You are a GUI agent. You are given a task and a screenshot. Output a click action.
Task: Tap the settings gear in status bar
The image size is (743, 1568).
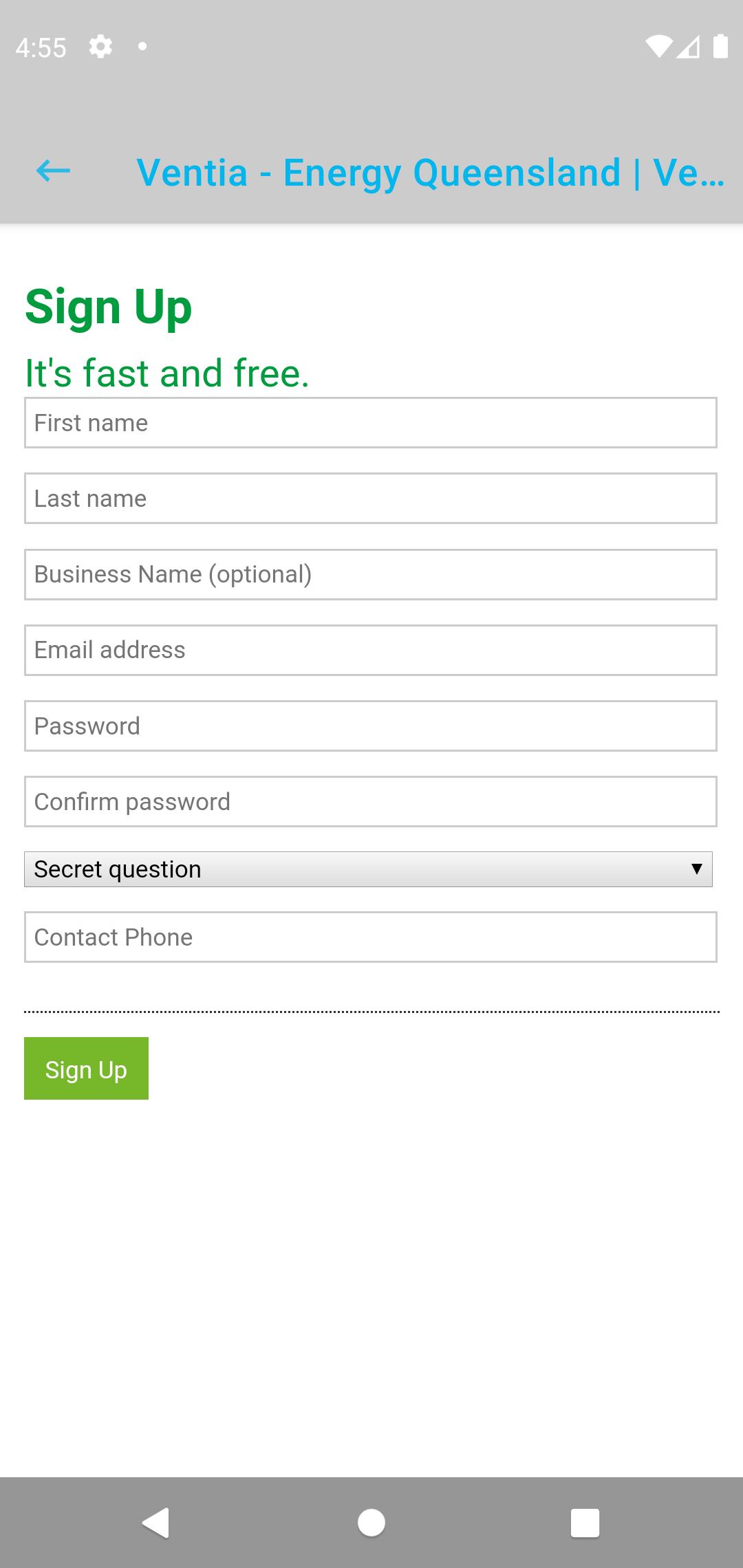click(100, 47)
